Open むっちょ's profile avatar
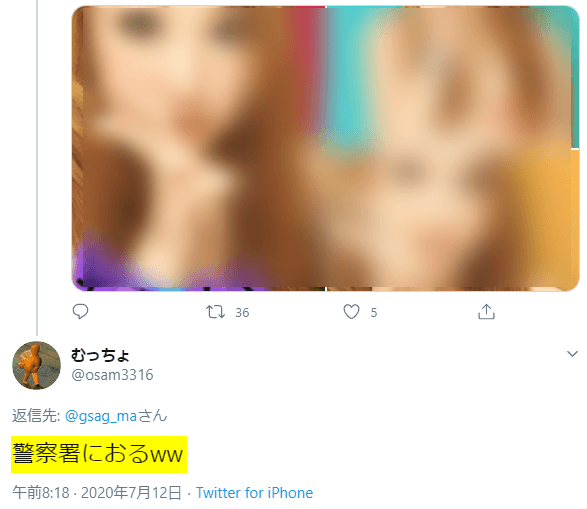The height and width of the screenshot is (509, 587). (x=36, y=365)
